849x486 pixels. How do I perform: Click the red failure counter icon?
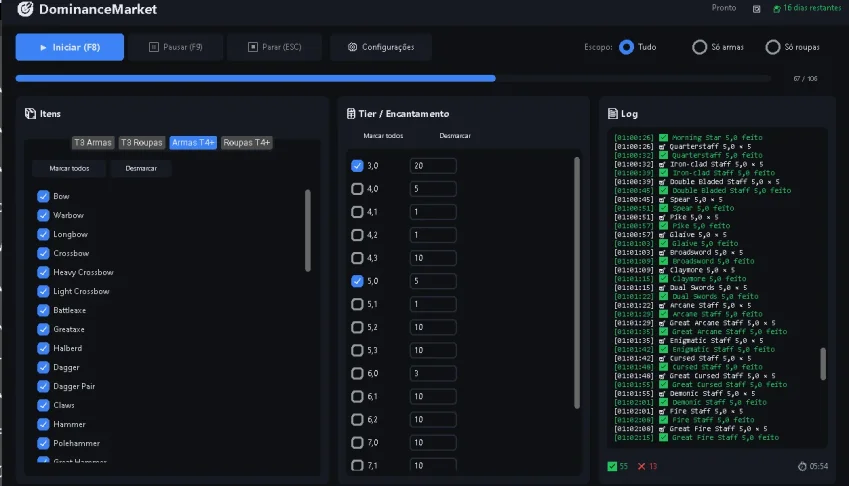point(642,466)
